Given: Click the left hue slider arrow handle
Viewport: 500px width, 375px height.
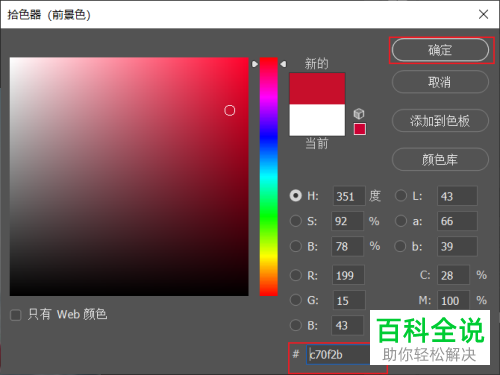Looking at the screenshot, I should coord(255,64).
